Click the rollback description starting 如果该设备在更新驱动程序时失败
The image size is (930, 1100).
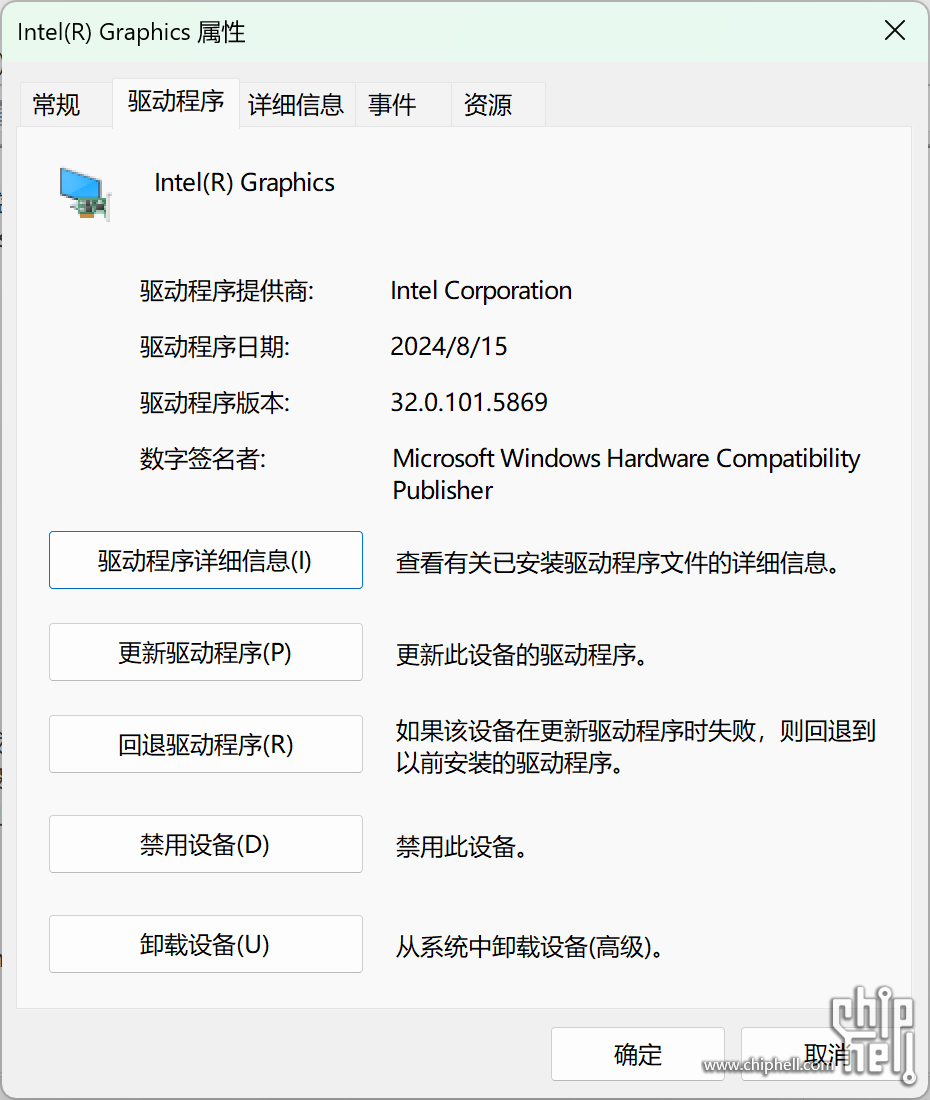tap(636, 746)
